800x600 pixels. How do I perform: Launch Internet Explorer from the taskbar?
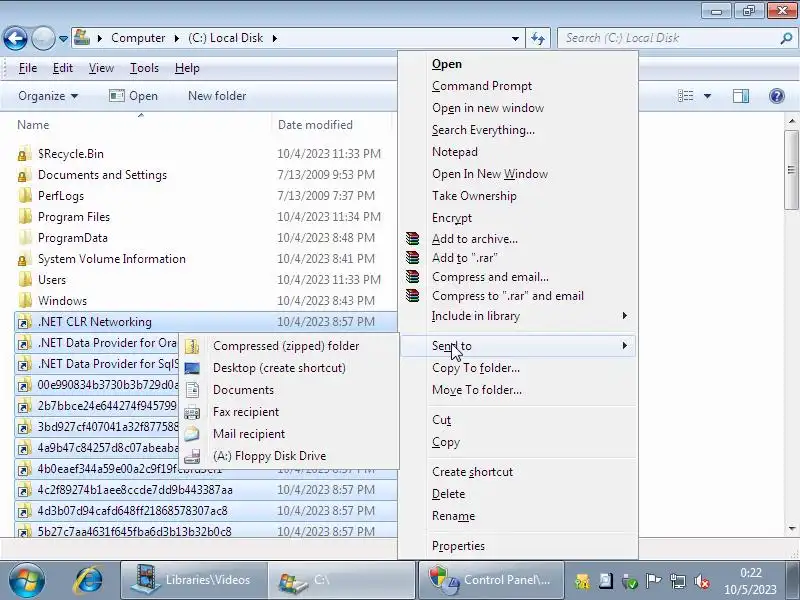coord(88,580)
